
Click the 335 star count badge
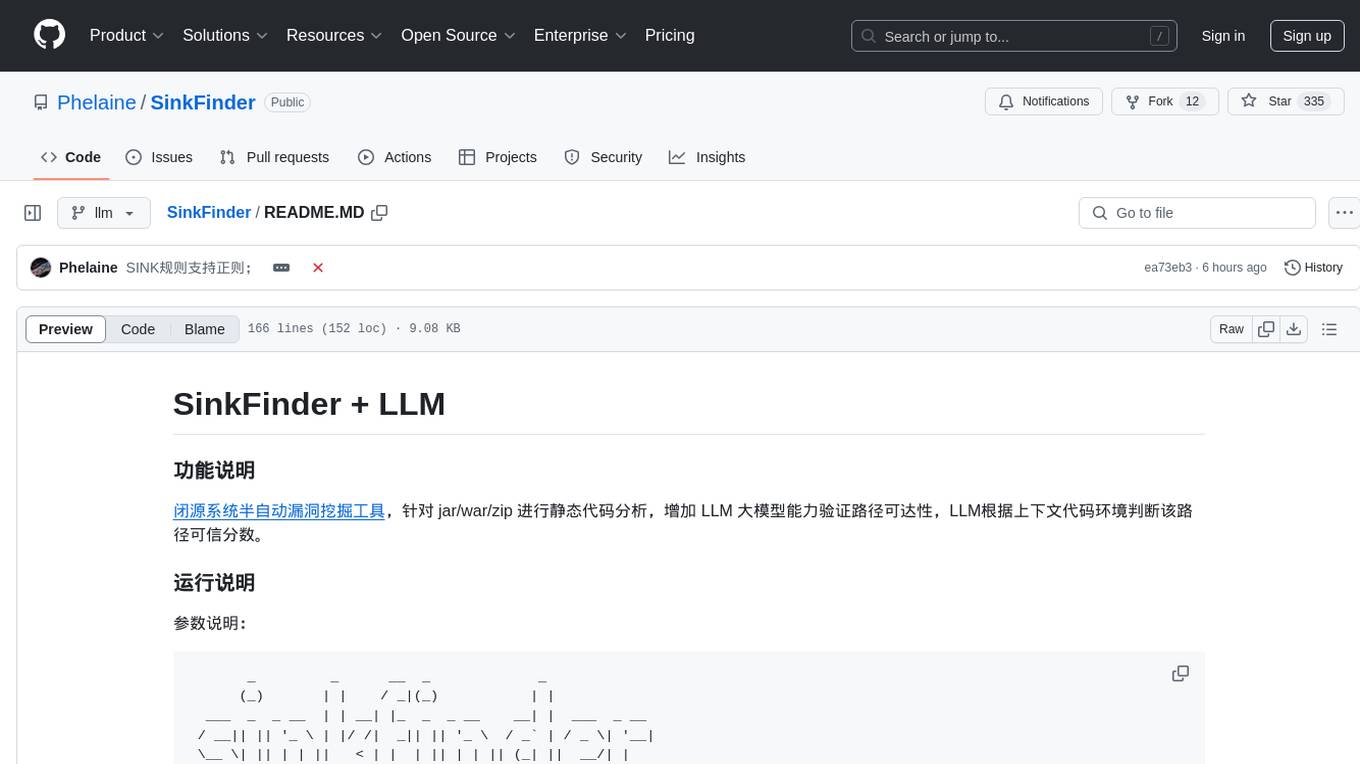click(1314, 102)
